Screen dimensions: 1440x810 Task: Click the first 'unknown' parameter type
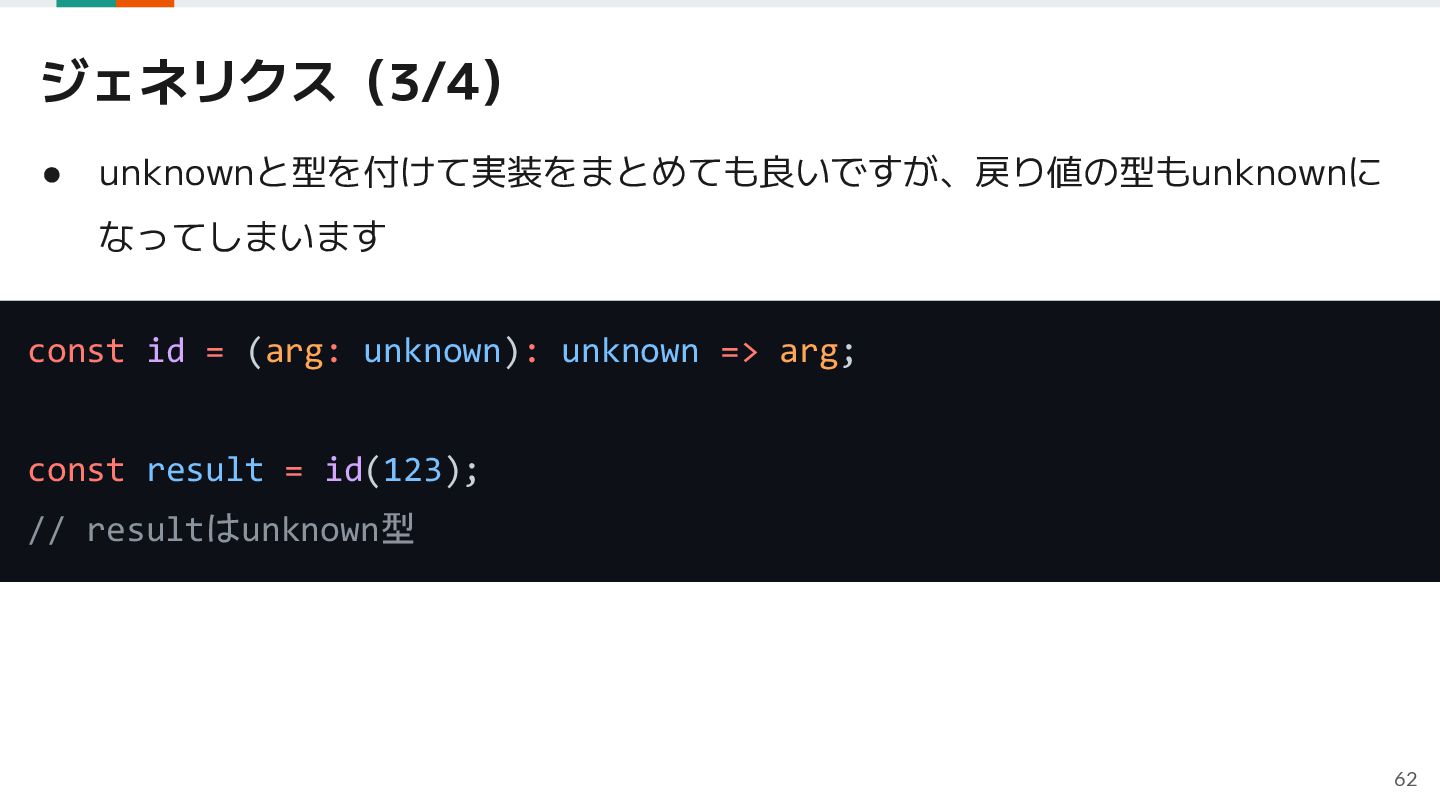(432, 351)
